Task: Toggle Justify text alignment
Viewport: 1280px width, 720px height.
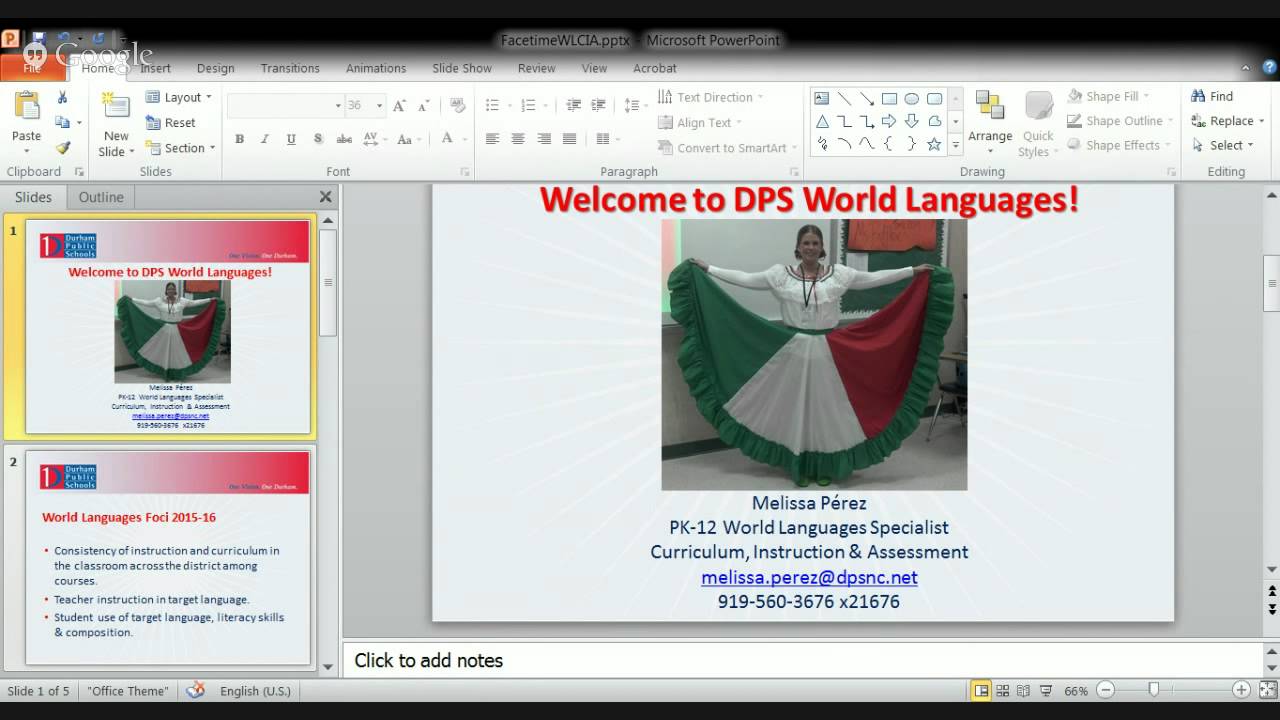Action: point(570,139)
